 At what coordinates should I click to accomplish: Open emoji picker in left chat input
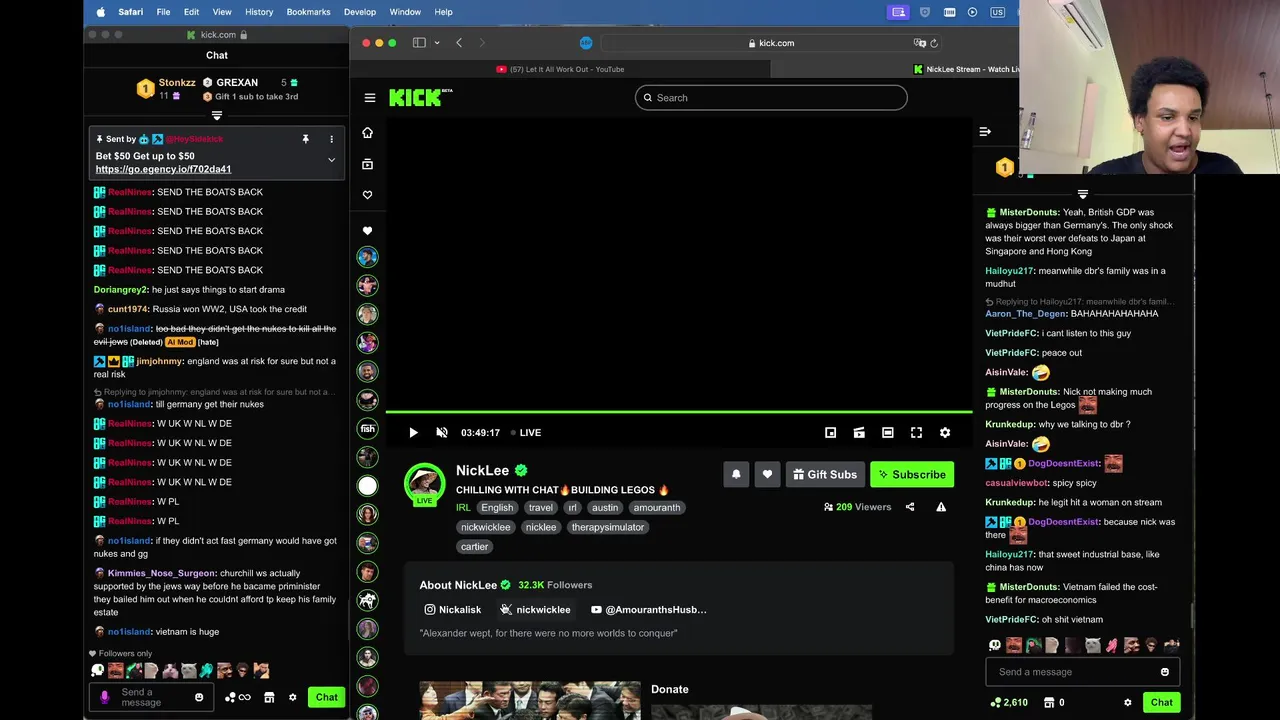[x=199, y=698]
